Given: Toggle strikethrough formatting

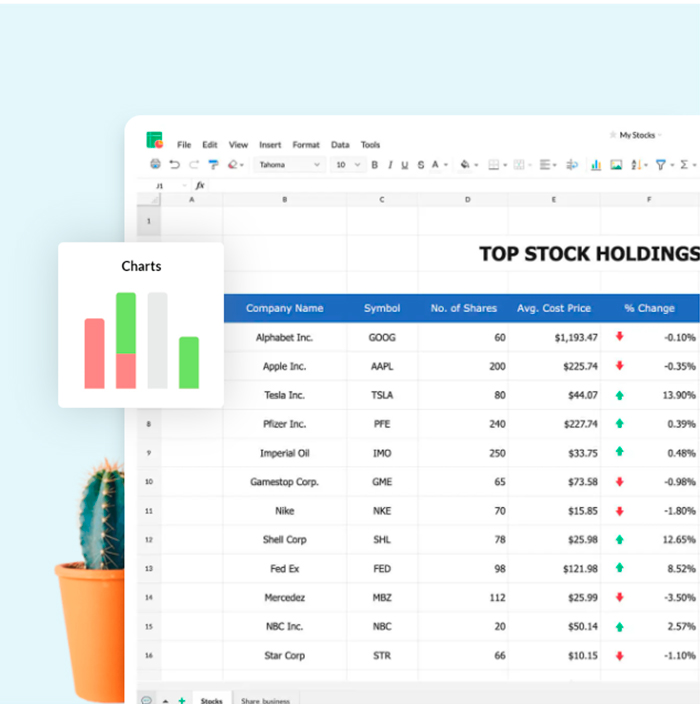Looking at the screenshot, I should point(421,165).
